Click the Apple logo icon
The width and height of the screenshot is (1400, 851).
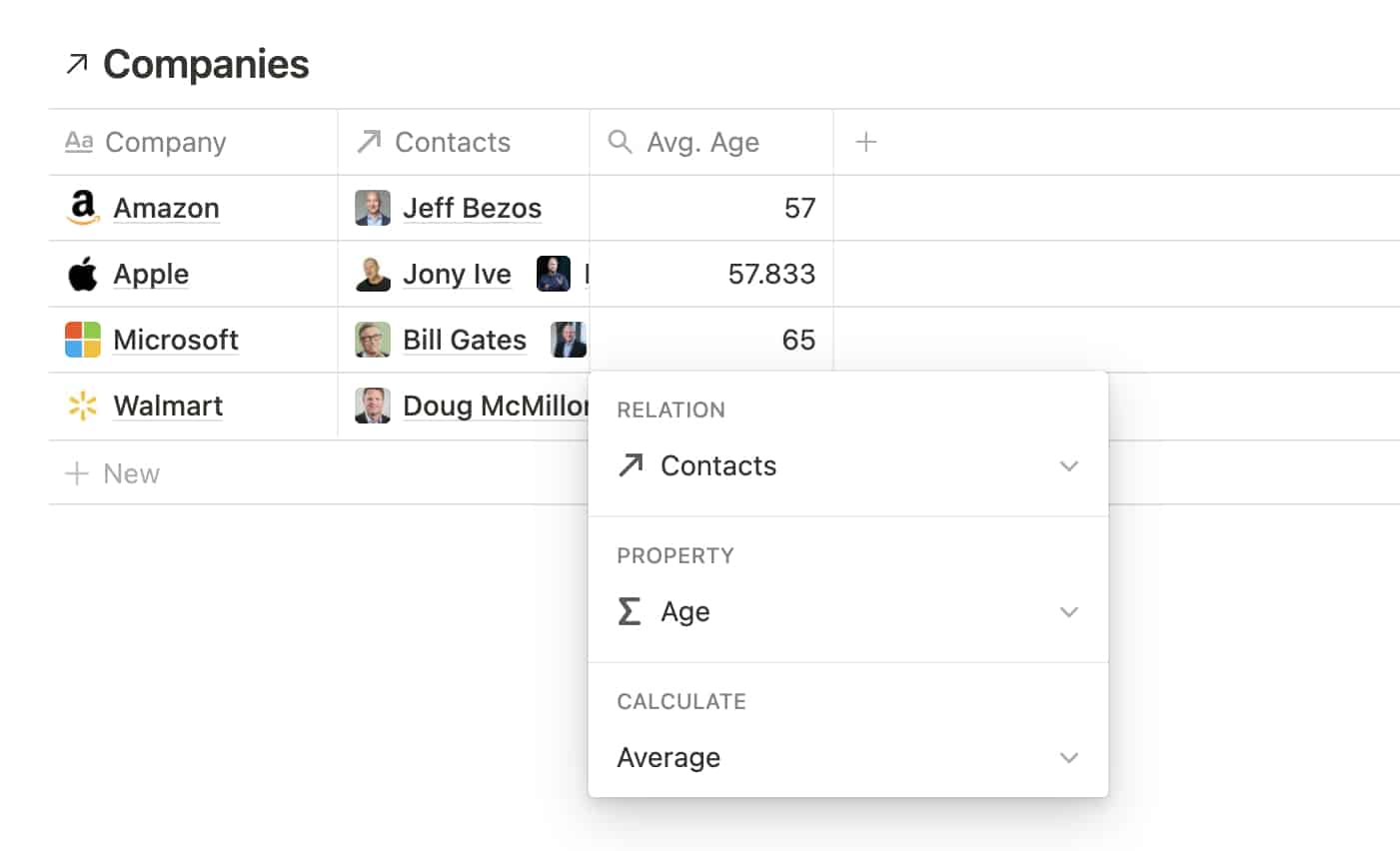tap(83, 274)
